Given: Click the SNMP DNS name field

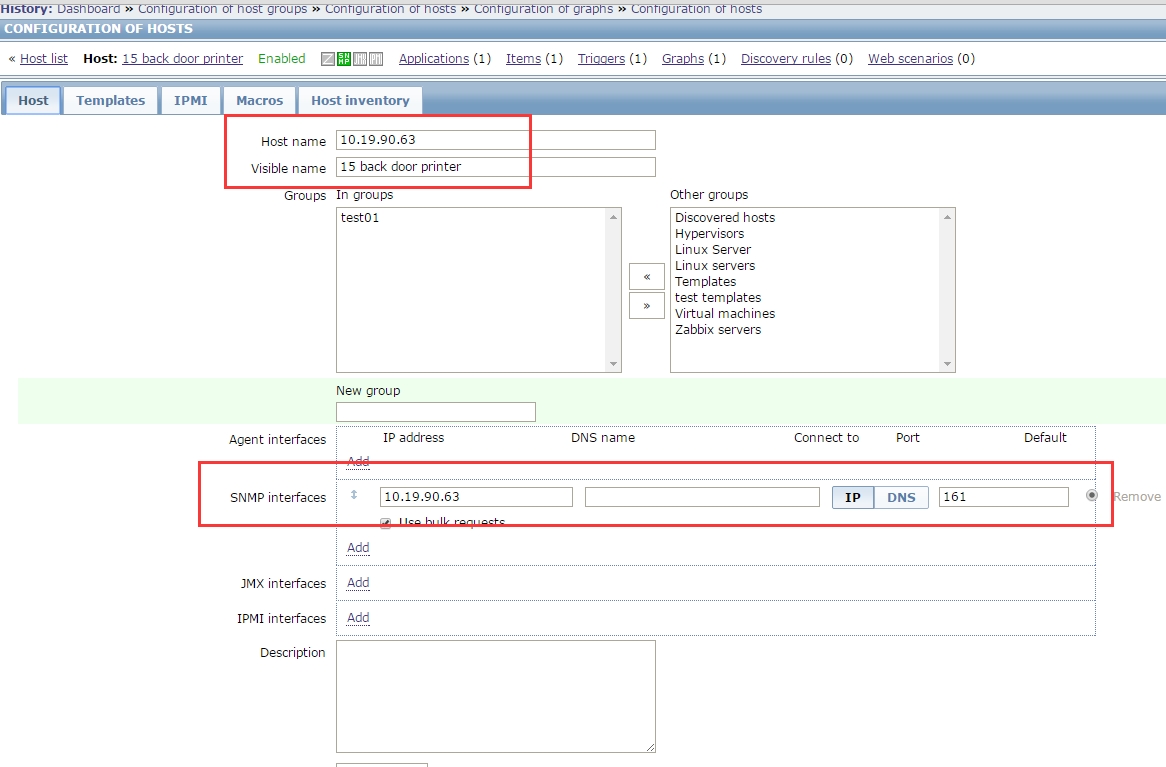Looking at the screenshot, I should 702,497.
